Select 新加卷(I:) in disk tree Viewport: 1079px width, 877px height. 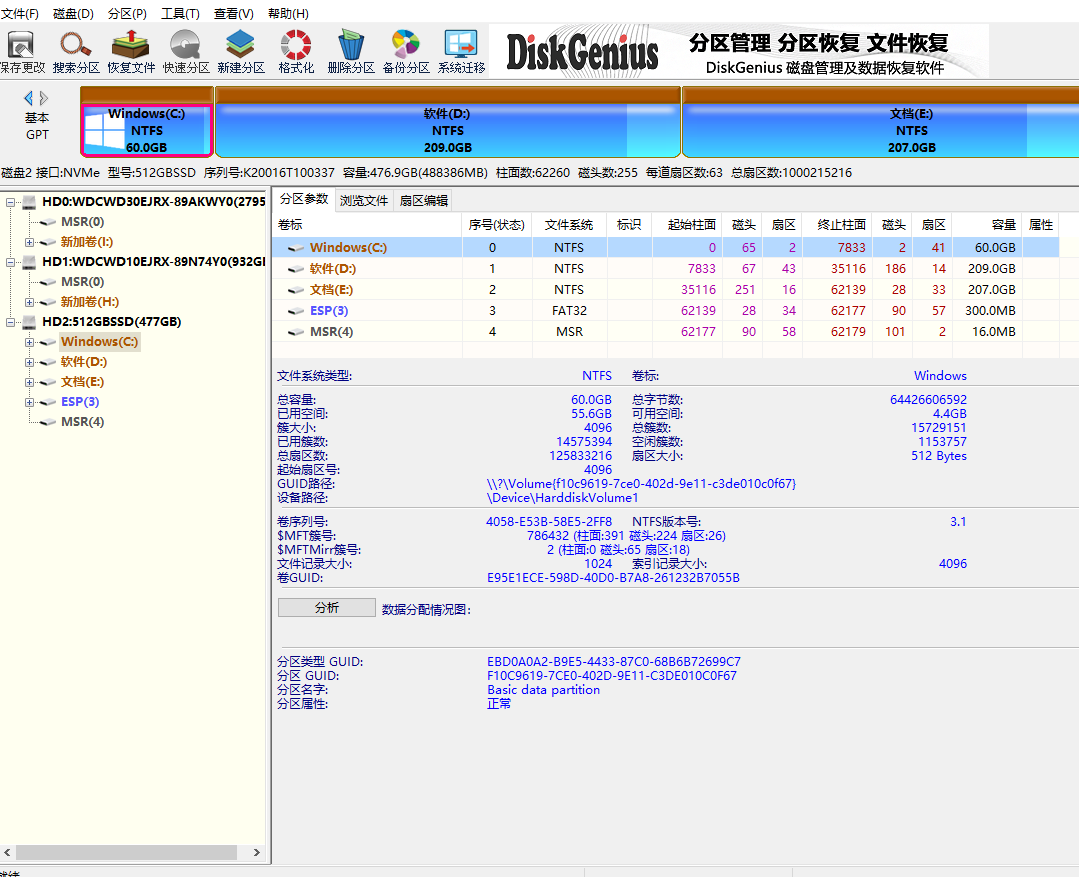(87, 242)
